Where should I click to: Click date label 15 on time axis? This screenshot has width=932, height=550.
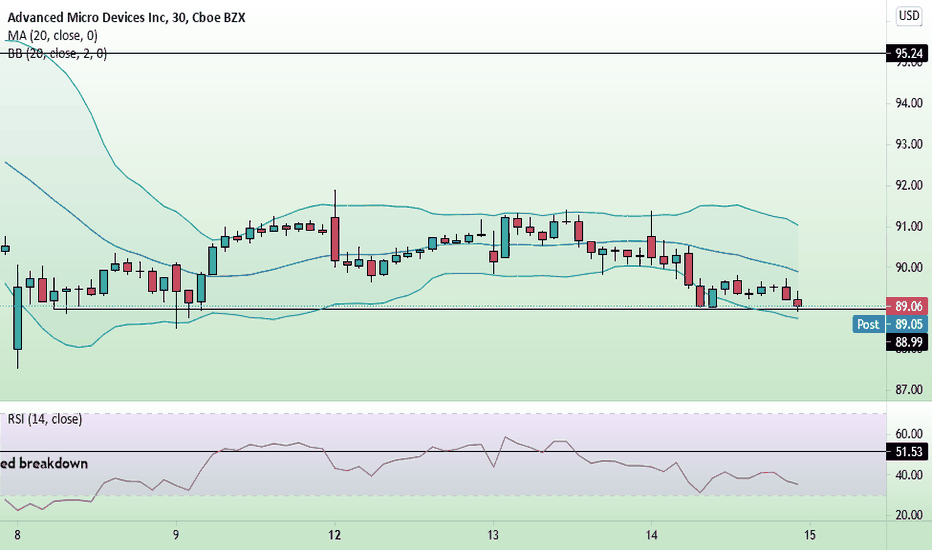810,535
